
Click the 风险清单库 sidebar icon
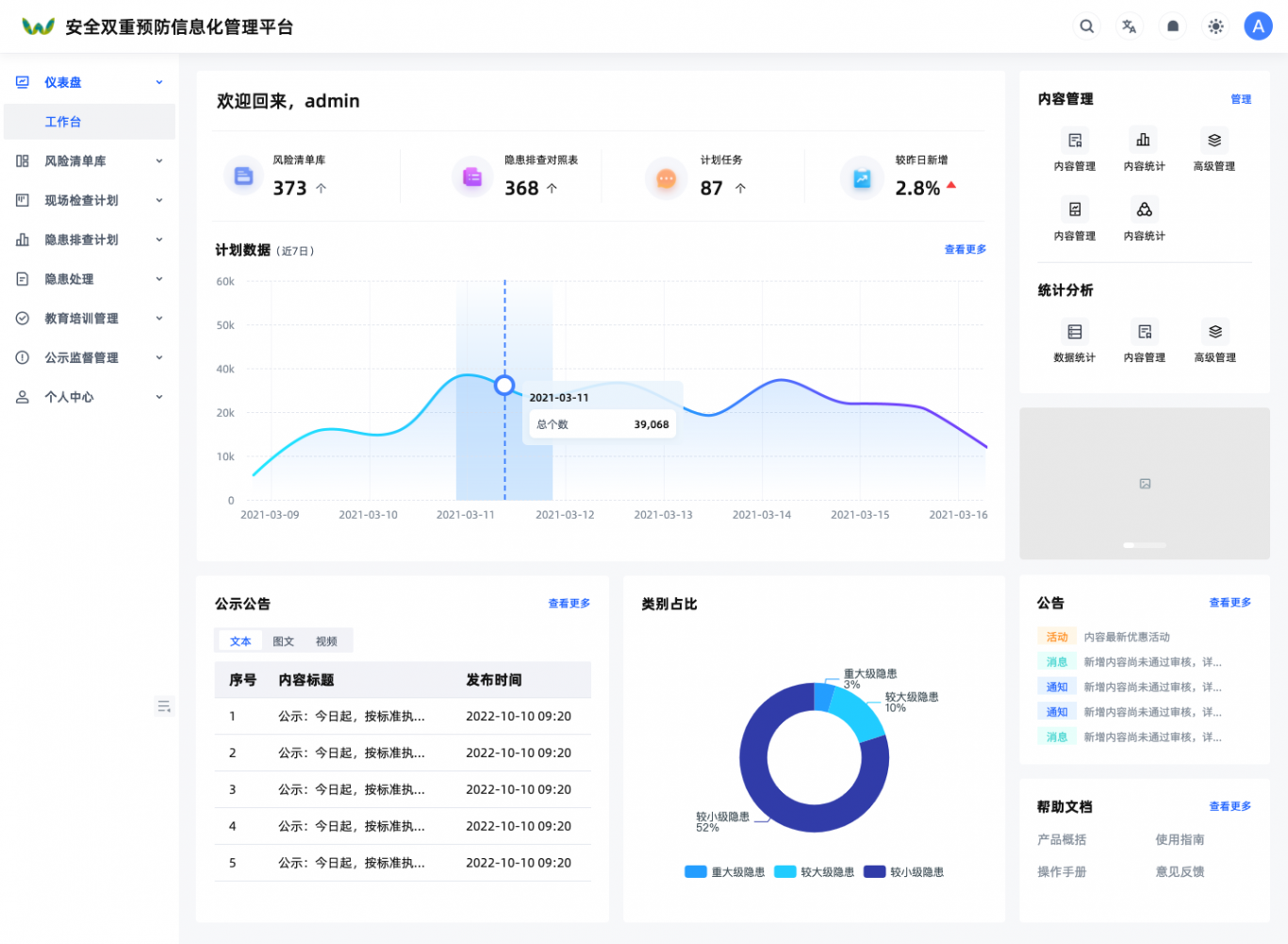[x=23, y=161]
